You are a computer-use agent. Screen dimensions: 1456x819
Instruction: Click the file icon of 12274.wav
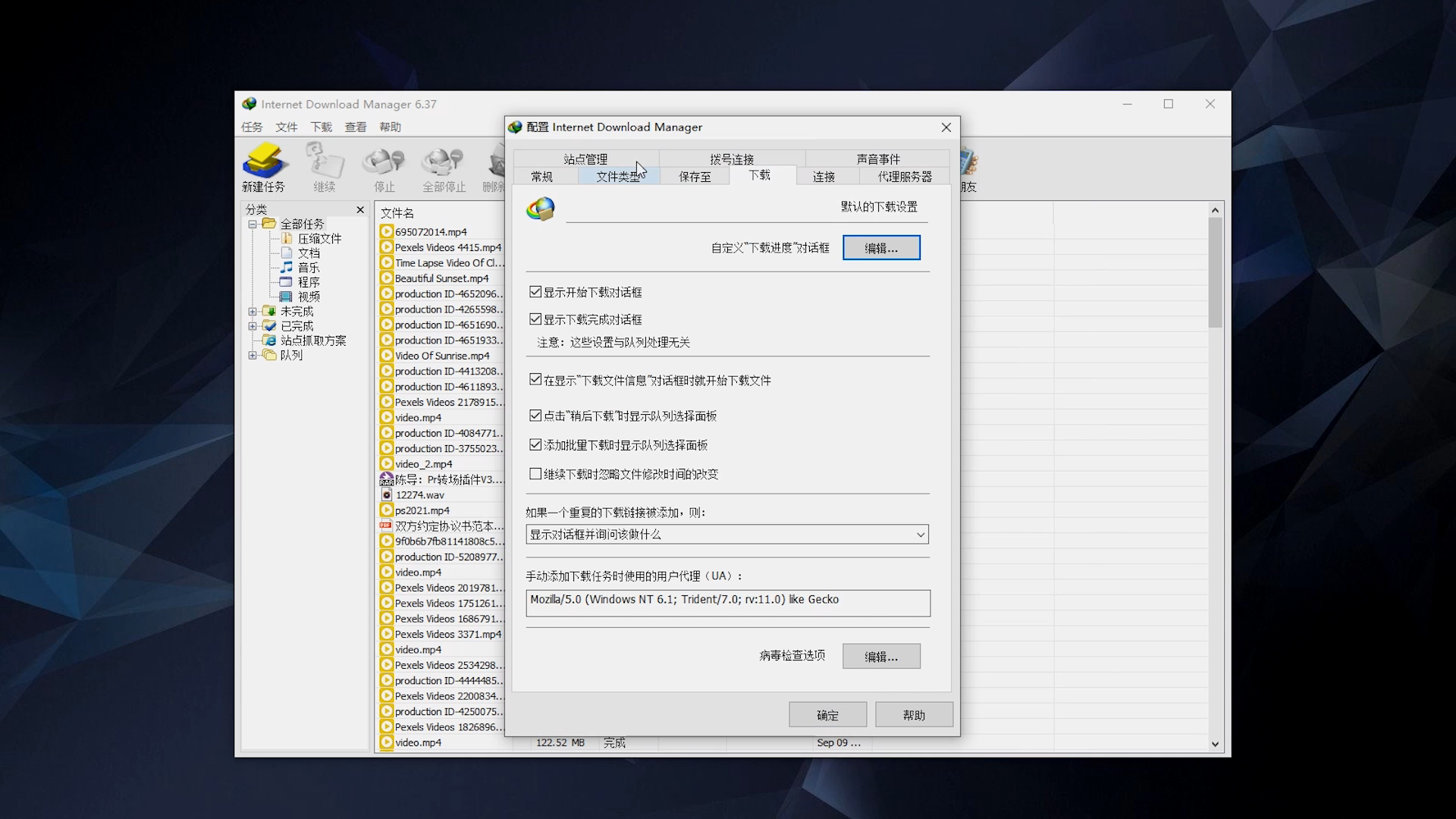click(x=387, y=495)
